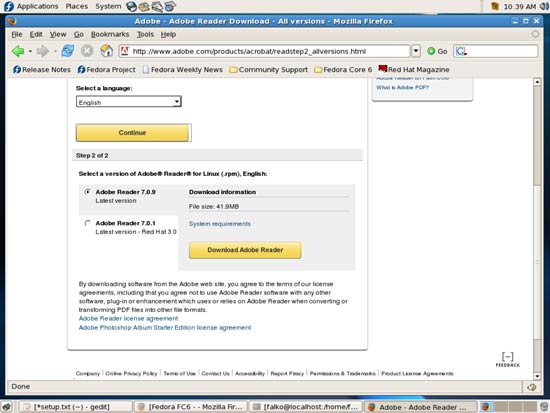Open the English language dropdown
This screenshot has width=550, height=413.
(129, 102)
